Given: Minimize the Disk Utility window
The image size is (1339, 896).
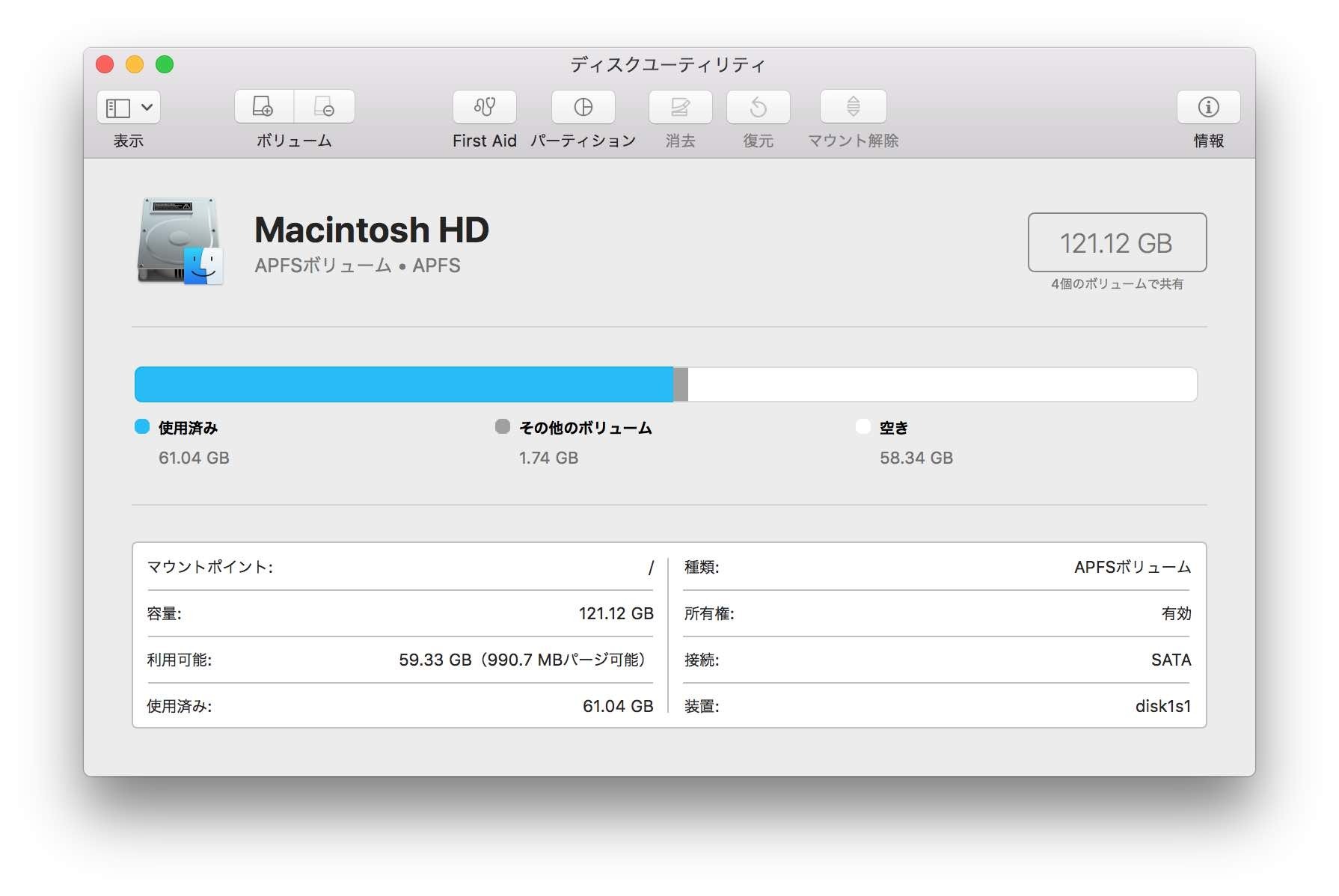Looking at the screenshot, I should click(135, 64).
